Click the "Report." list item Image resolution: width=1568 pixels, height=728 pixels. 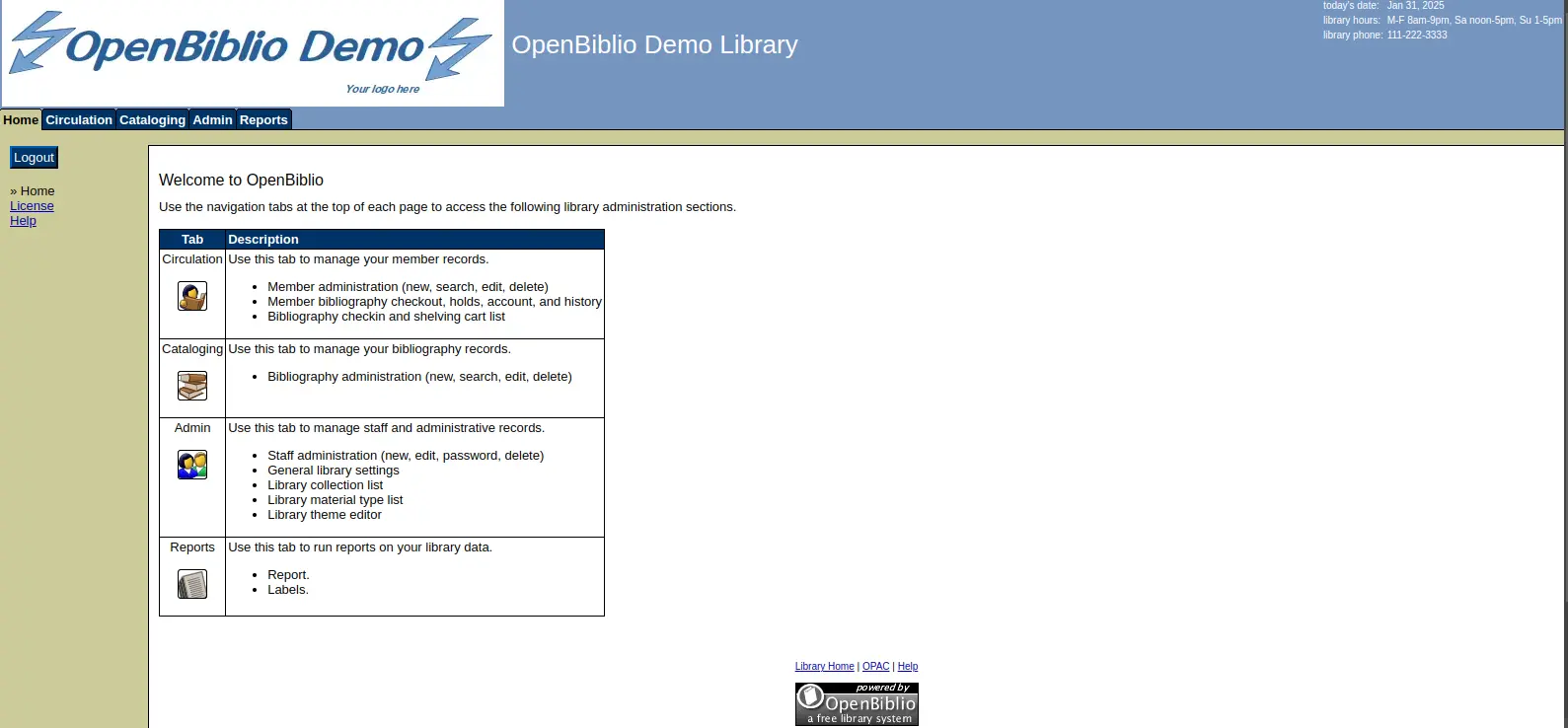coord(288,575)
